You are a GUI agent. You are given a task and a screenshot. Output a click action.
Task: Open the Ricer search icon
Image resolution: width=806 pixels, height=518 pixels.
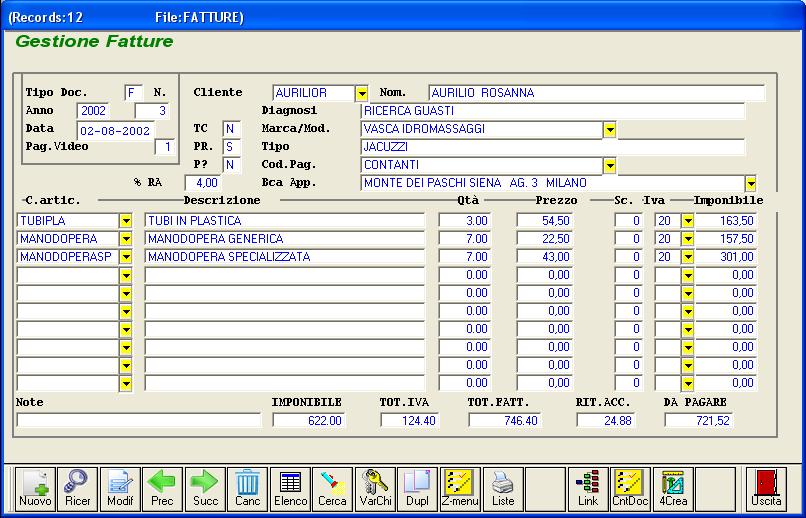point(78,489)
